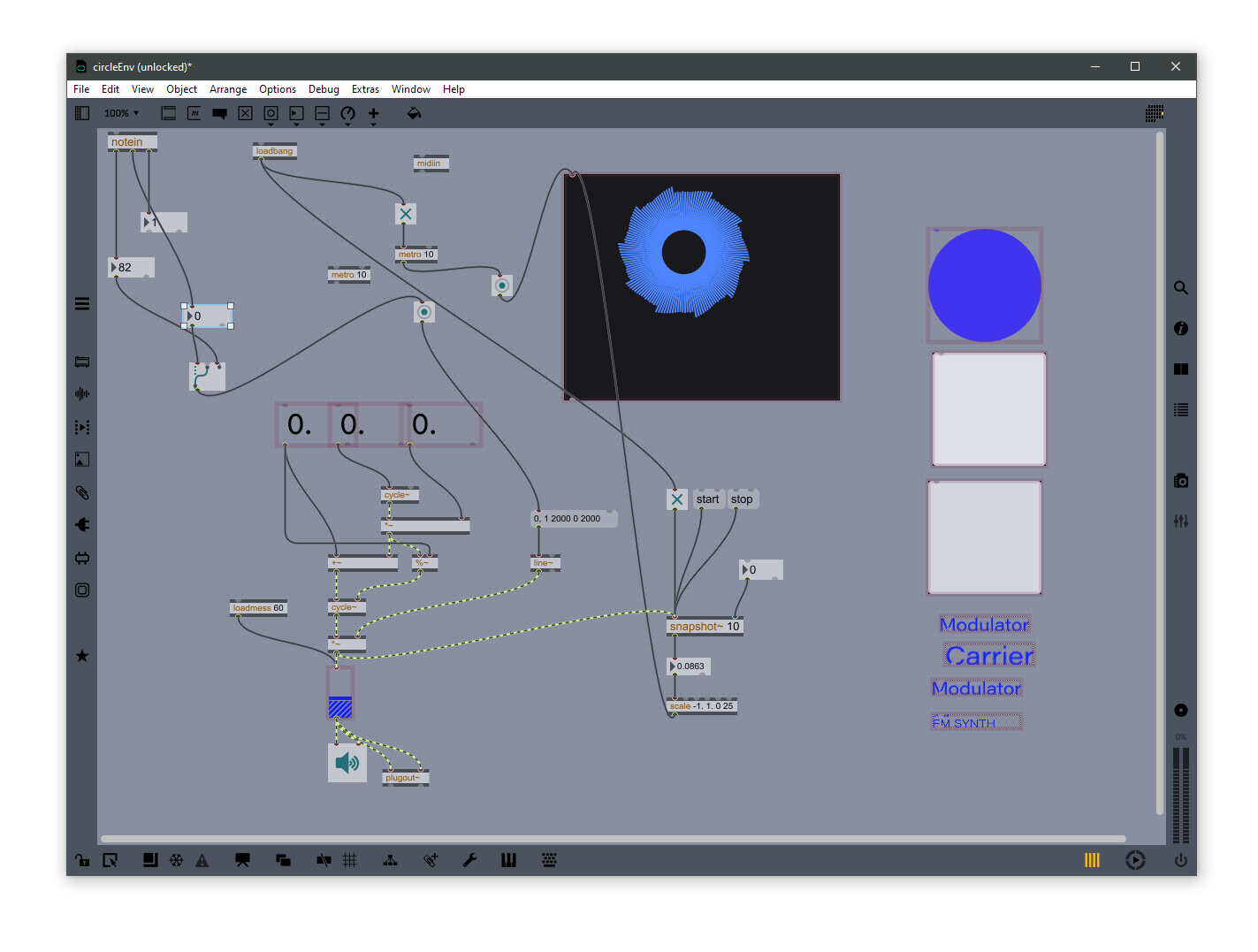
Task: Open the 100% zoom dropdown
Action: [x=121, y=113]
